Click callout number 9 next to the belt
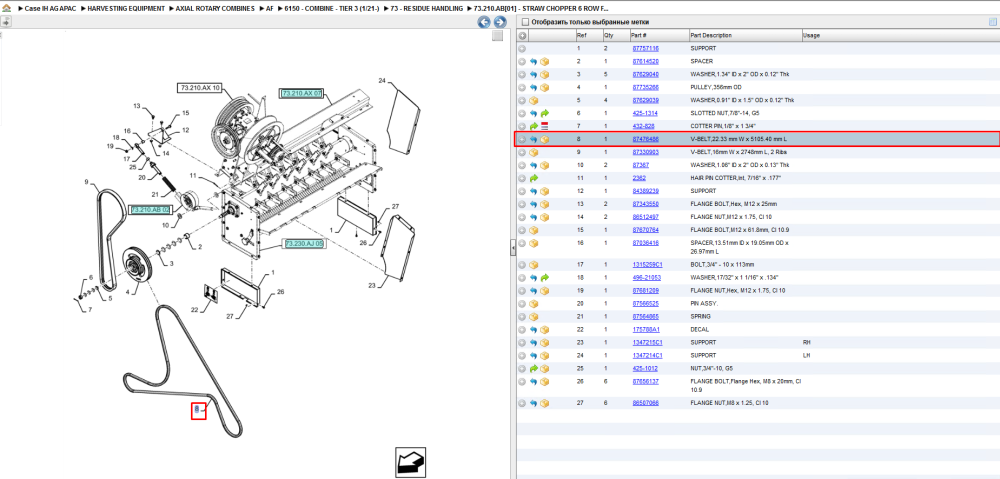This screenshot has width=1000, height=479. click(x=86, y=182)
